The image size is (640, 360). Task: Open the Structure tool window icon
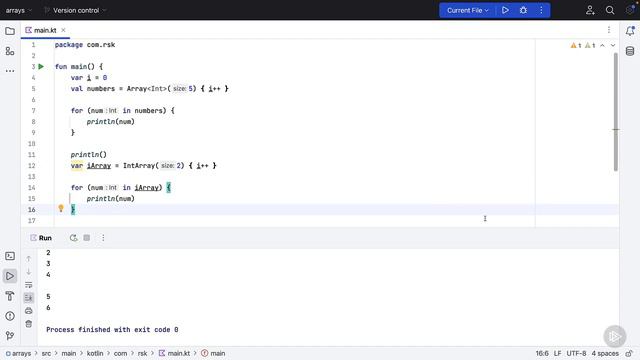pyautogui.click(x=10, y=51)
